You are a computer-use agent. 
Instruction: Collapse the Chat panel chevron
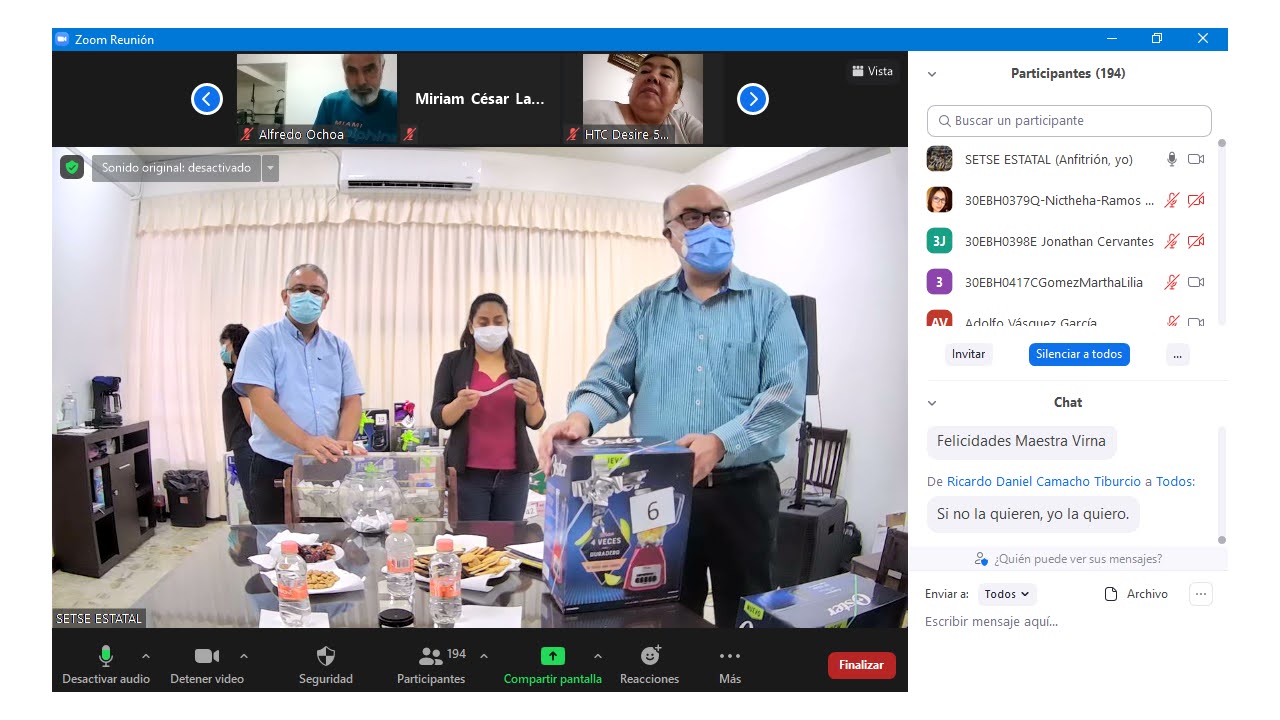click(x=932, y=403)
